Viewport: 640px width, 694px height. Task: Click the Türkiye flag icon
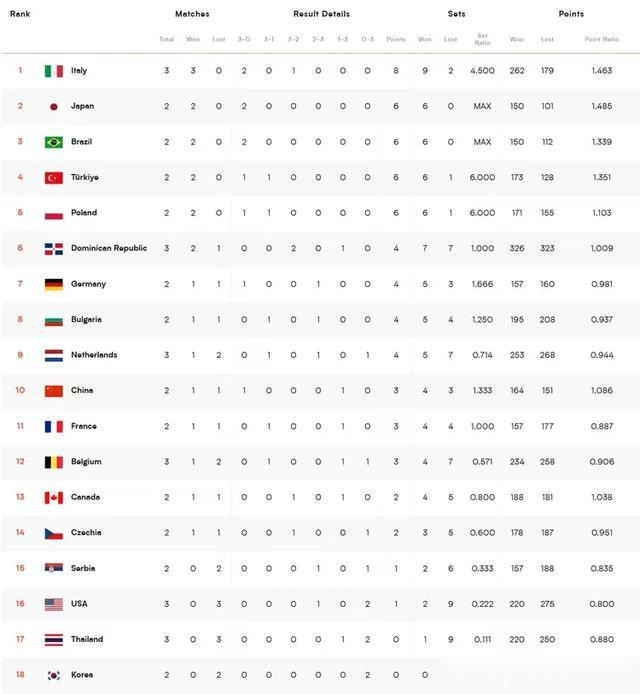click(x=54, y=177)
